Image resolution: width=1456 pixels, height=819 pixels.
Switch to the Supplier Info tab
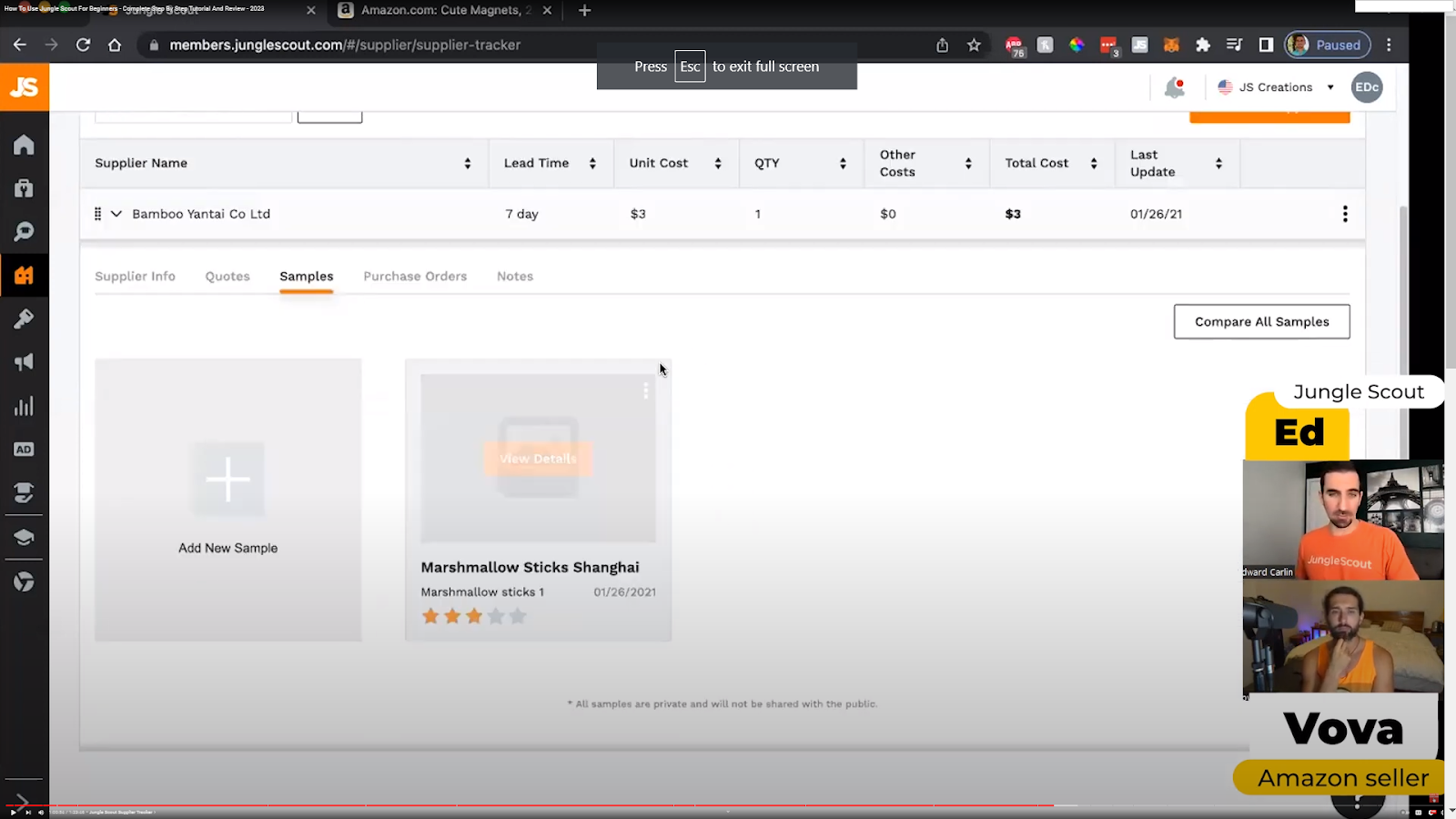click(x=136, y=277)
